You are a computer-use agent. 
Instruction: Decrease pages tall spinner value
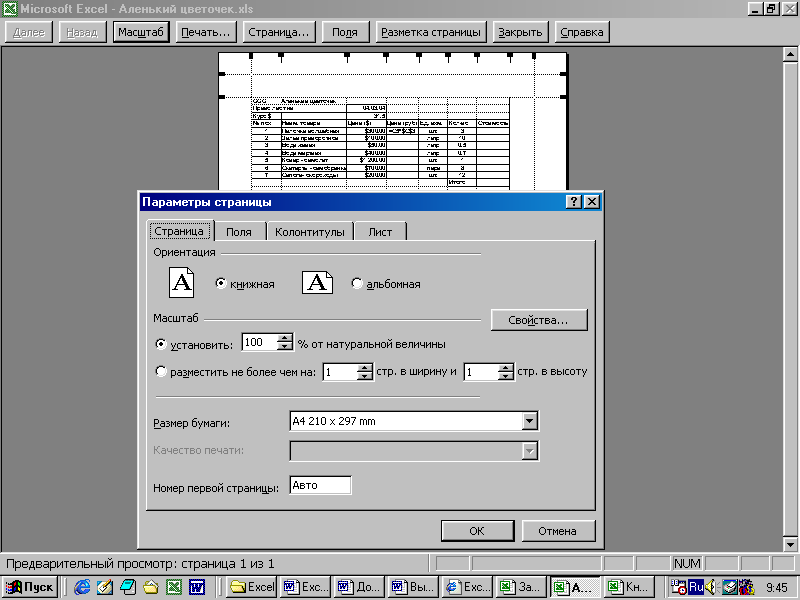click(505, 376)
